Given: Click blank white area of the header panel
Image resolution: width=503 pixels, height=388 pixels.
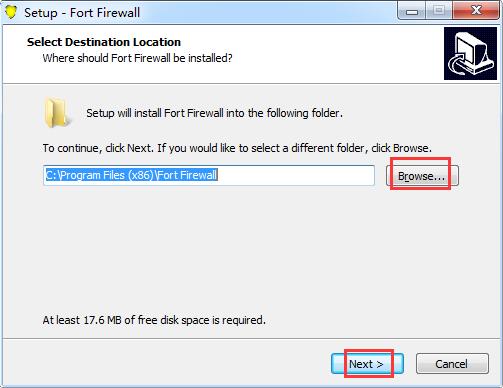Looking at the screenshot, I should tap(333, 53).
